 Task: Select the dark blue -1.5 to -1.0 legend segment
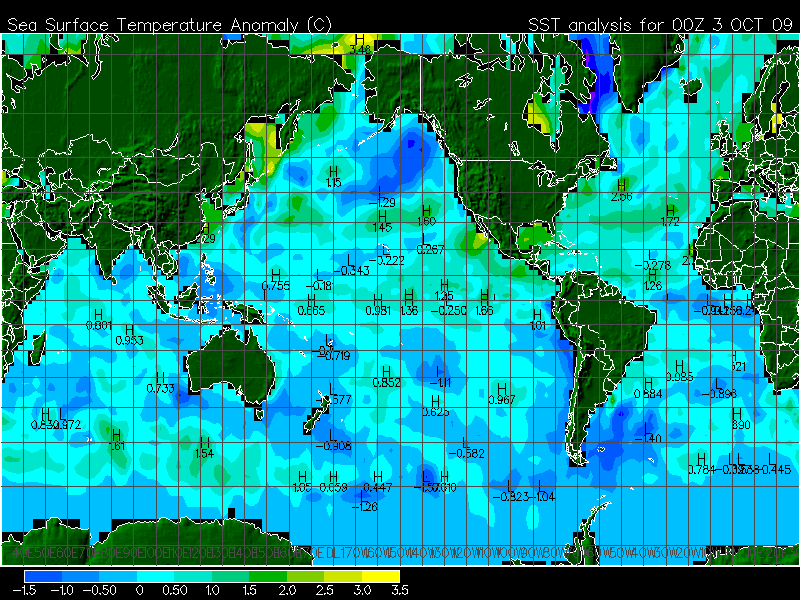tap(43, 577)
